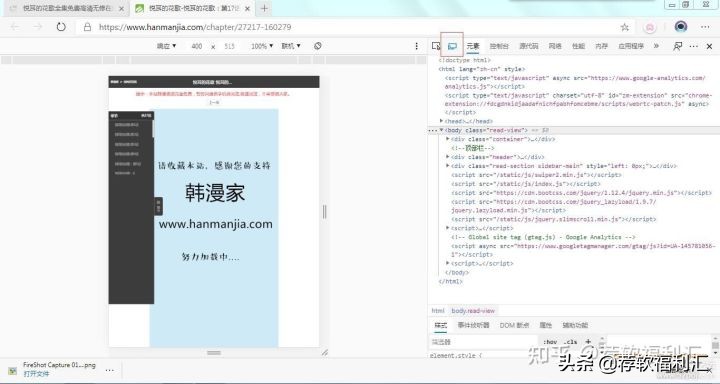Open DevTools three-dot customize menu

point(694,46)
